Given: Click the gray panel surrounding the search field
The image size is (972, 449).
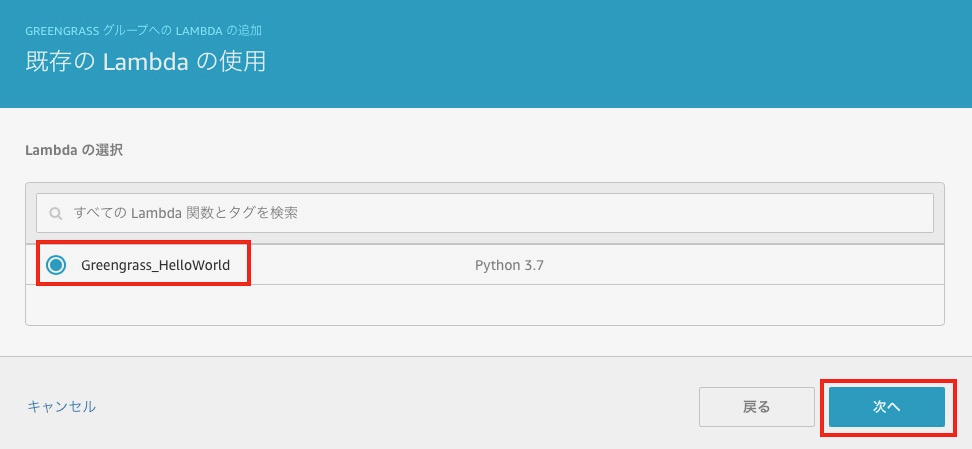Looking at the screenshot, I should [484, 189].
